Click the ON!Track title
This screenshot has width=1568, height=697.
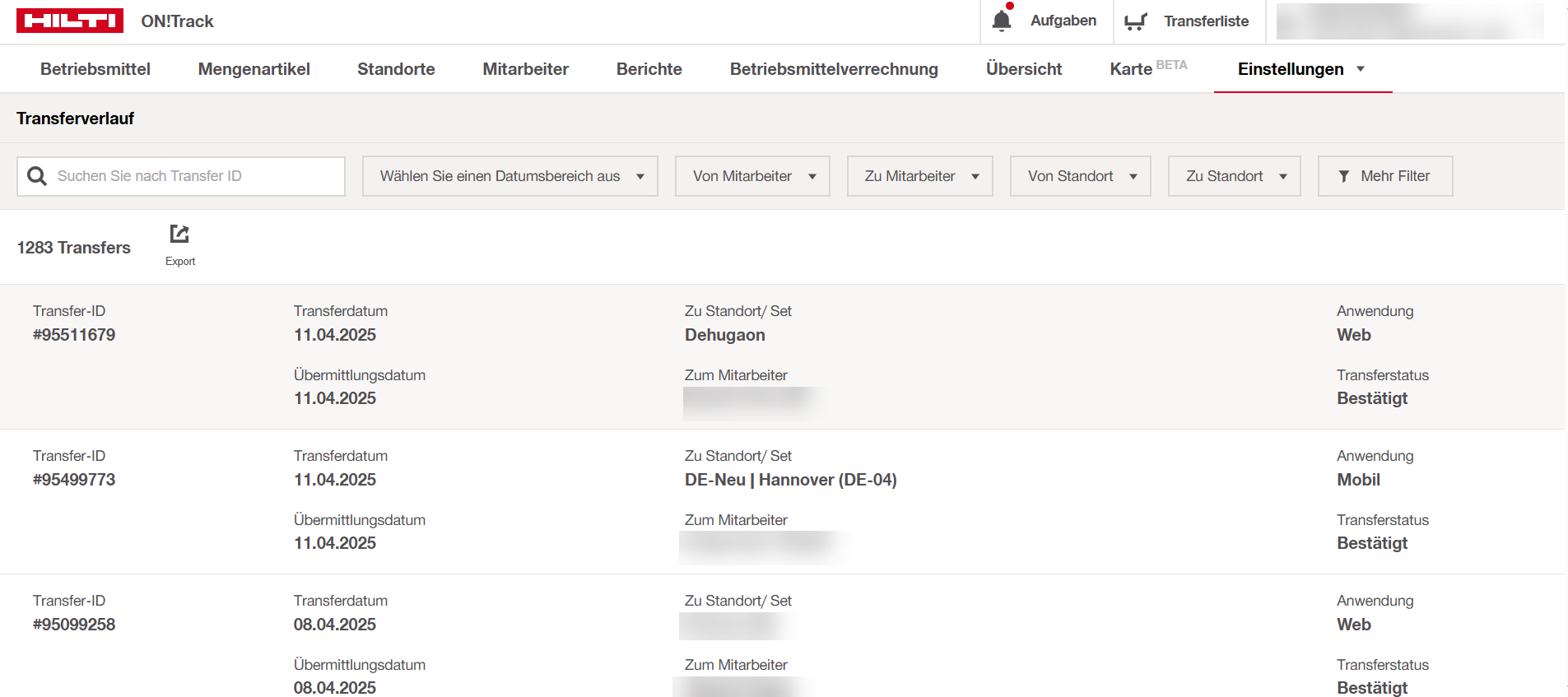tap(177, 21)
